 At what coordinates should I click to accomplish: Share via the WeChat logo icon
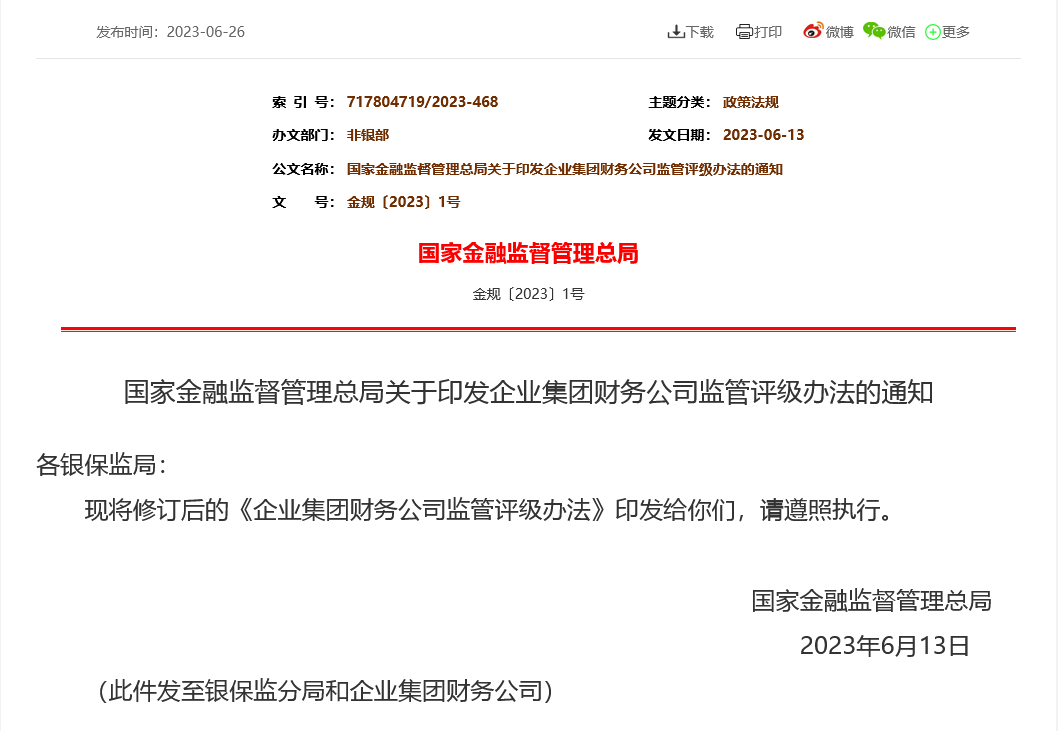874,30
